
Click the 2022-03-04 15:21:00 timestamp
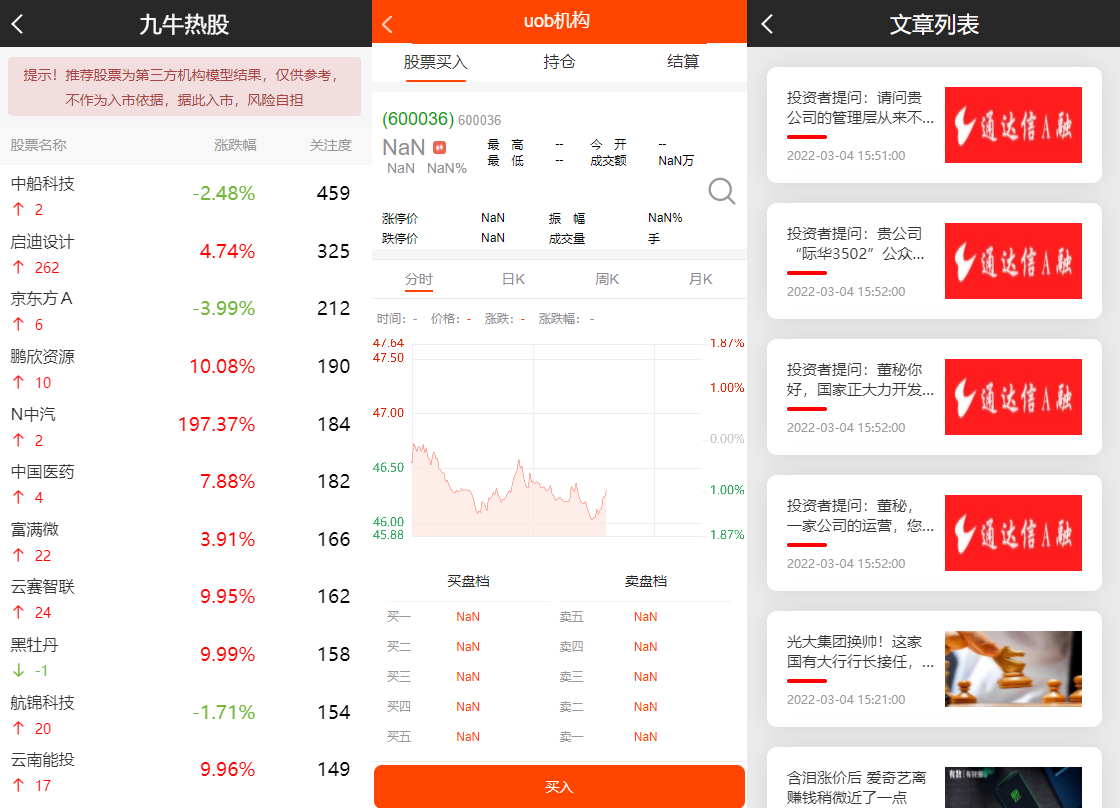[x=846, y=699]
